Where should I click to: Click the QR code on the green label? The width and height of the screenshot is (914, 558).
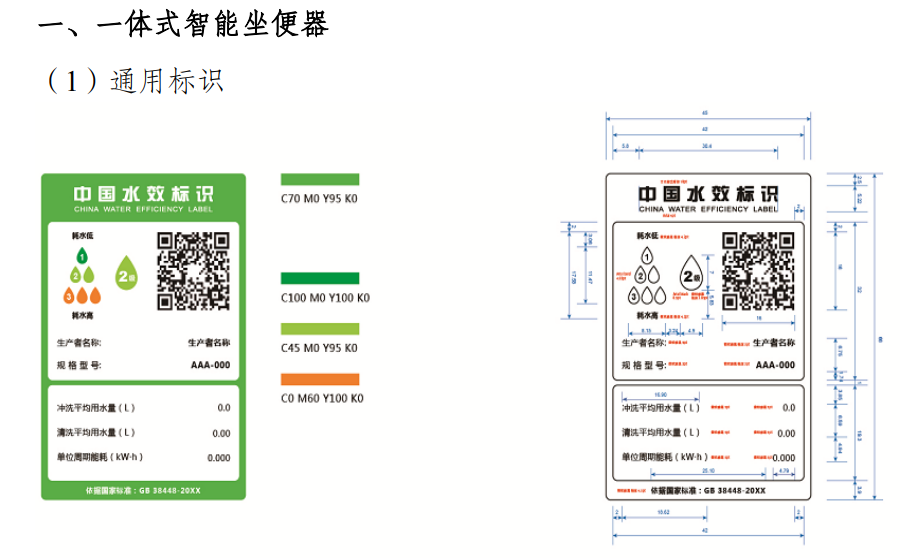click(193, 271)
